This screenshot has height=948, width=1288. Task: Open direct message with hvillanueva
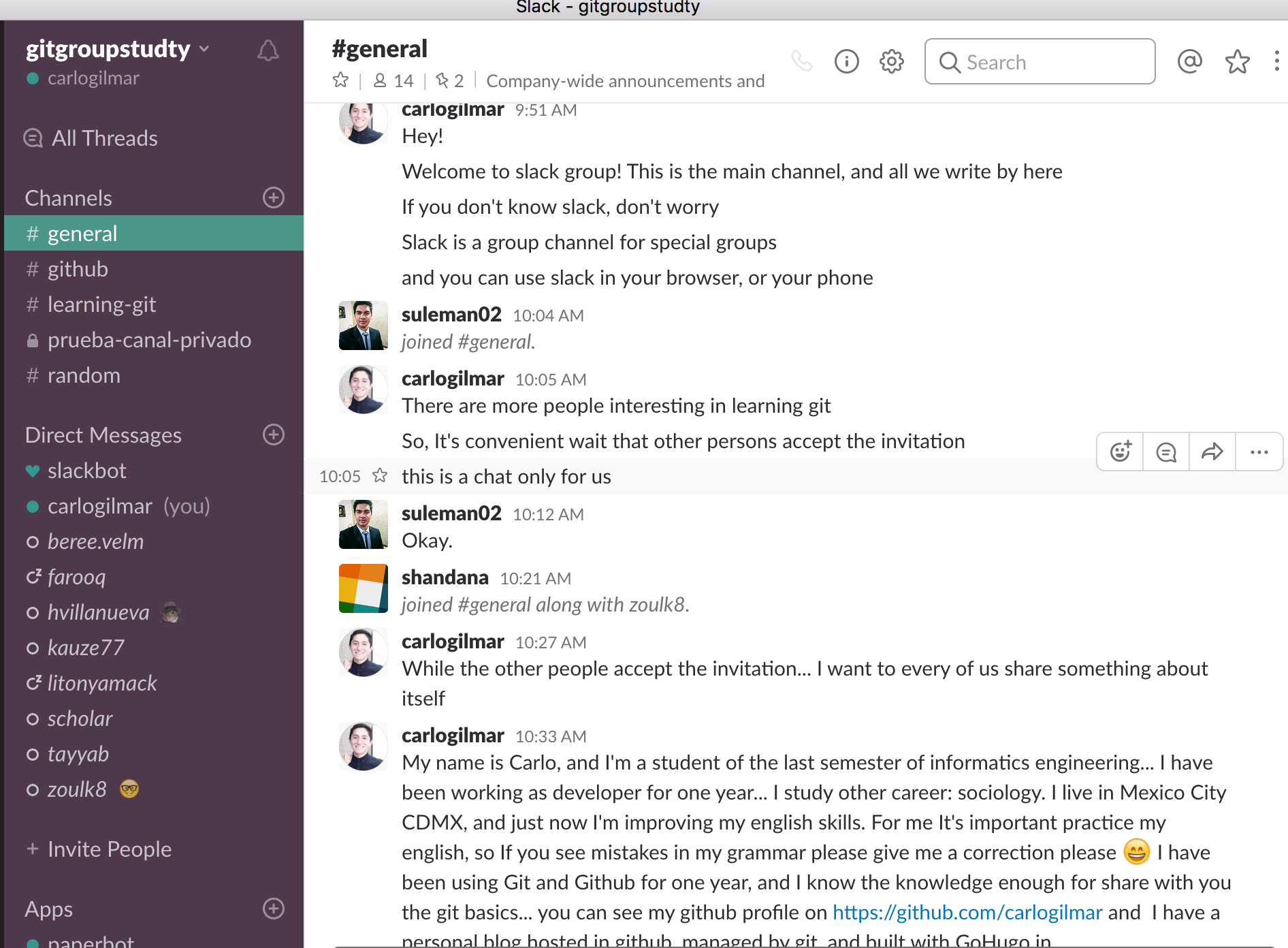click(154, 612)
